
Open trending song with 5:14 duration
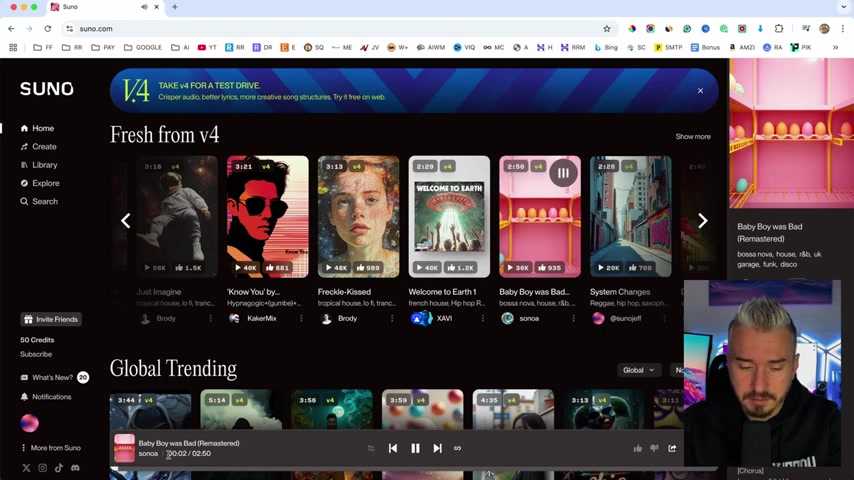(241, 410)
